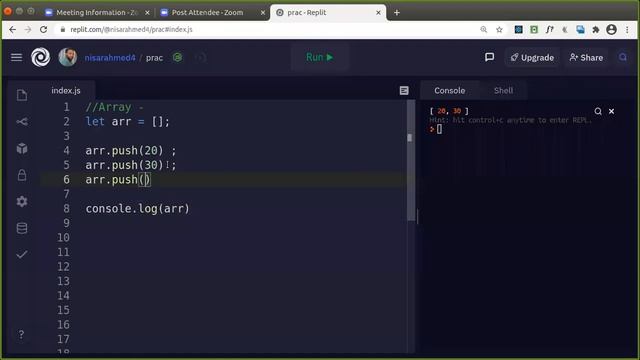The image size is (640, 360).
Task: Click the history icon next to the language badge
Action: [200, 58]
